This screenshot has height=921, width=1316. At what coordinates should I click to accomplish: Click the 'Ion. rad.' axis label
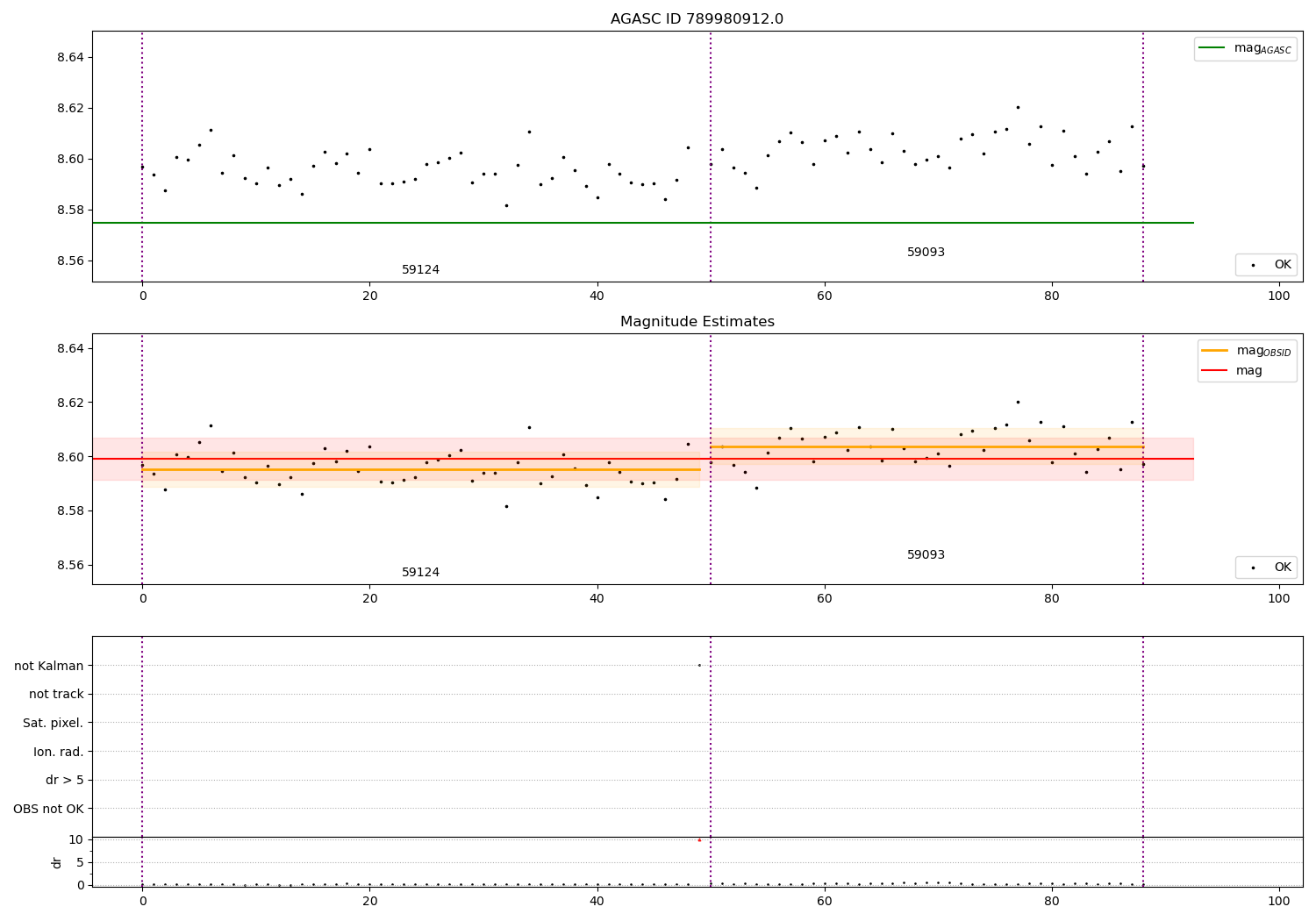click(x=59, y=752)
